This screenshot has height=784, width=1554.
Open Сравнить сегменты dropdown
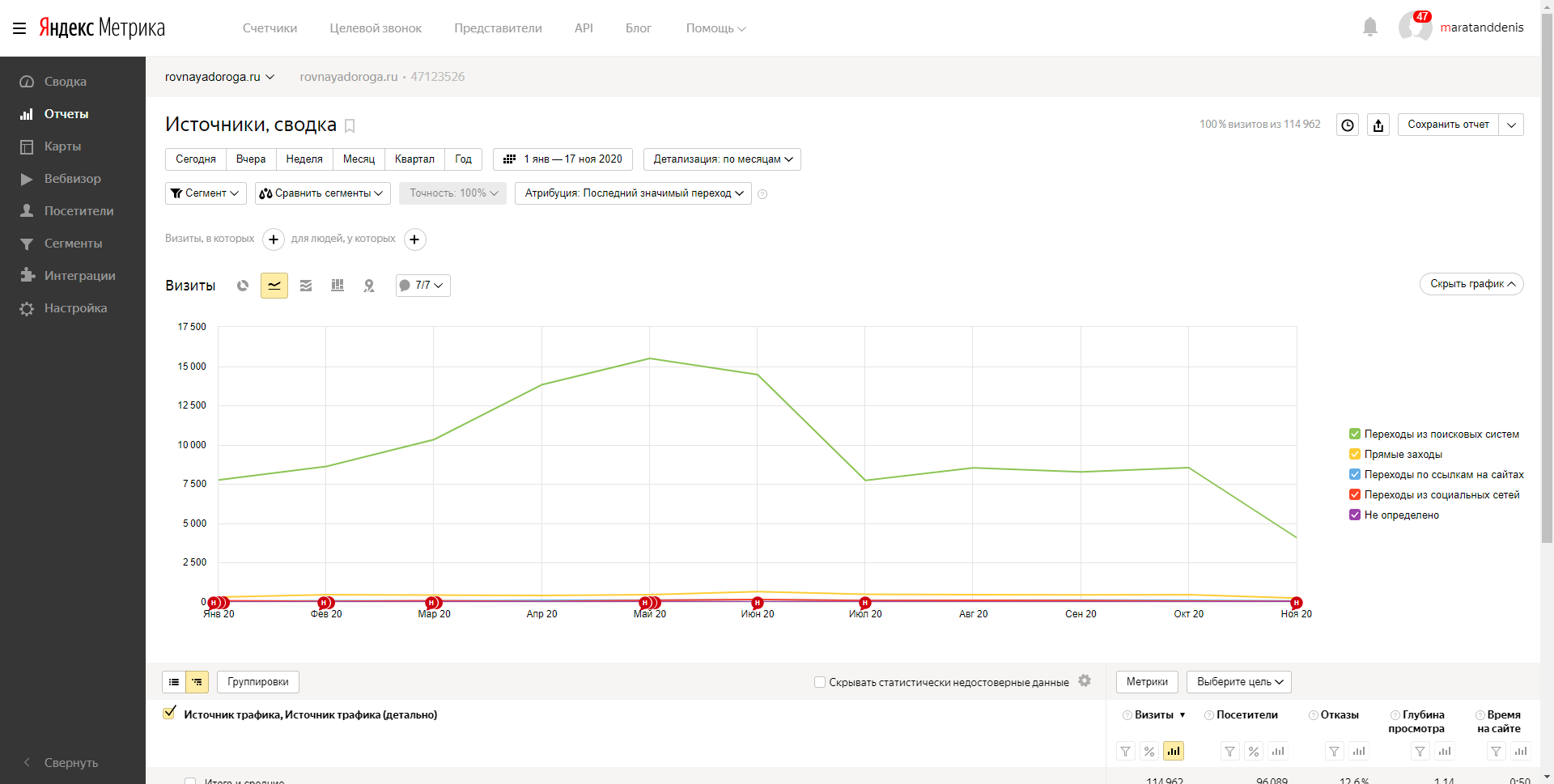click(x=323, y=193)
